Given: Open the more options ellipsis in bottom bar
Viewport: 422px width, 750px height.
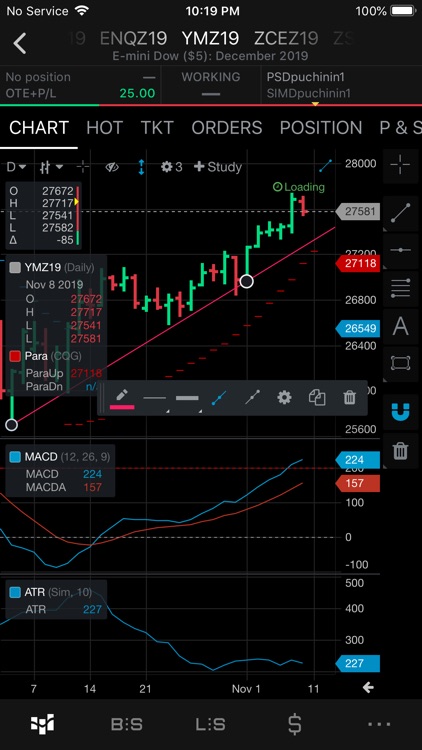Looking at the screenshot, I should 379,724.
